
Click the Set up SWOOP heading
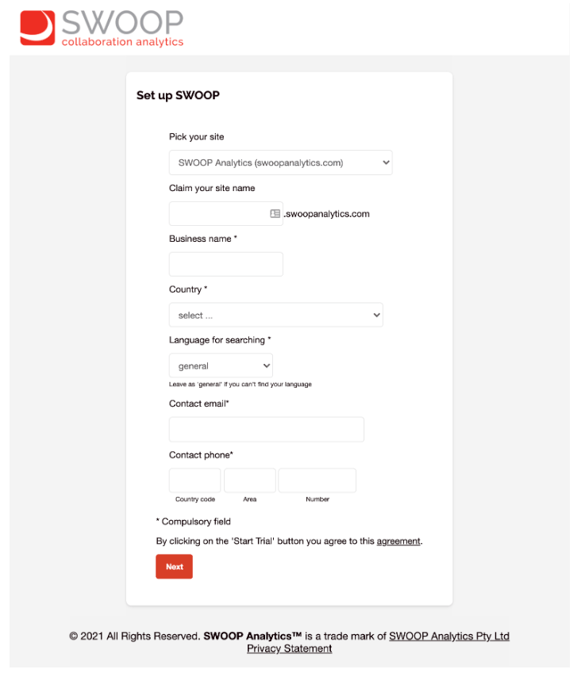pyautogui.click(x=178, y=95)
